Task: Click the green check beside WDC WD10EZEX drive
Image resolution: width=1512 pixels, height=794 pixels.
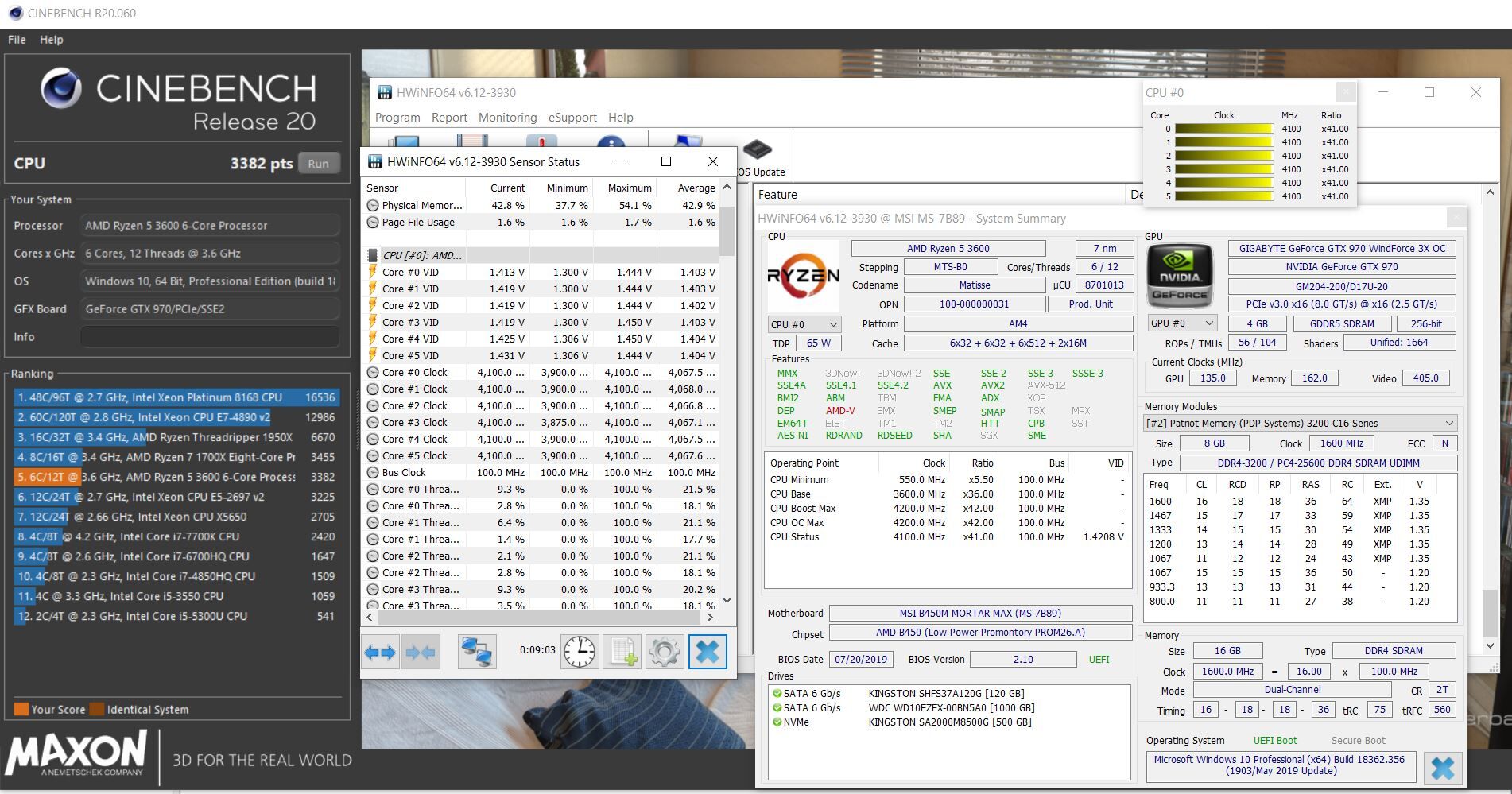Action: (777, 707)
